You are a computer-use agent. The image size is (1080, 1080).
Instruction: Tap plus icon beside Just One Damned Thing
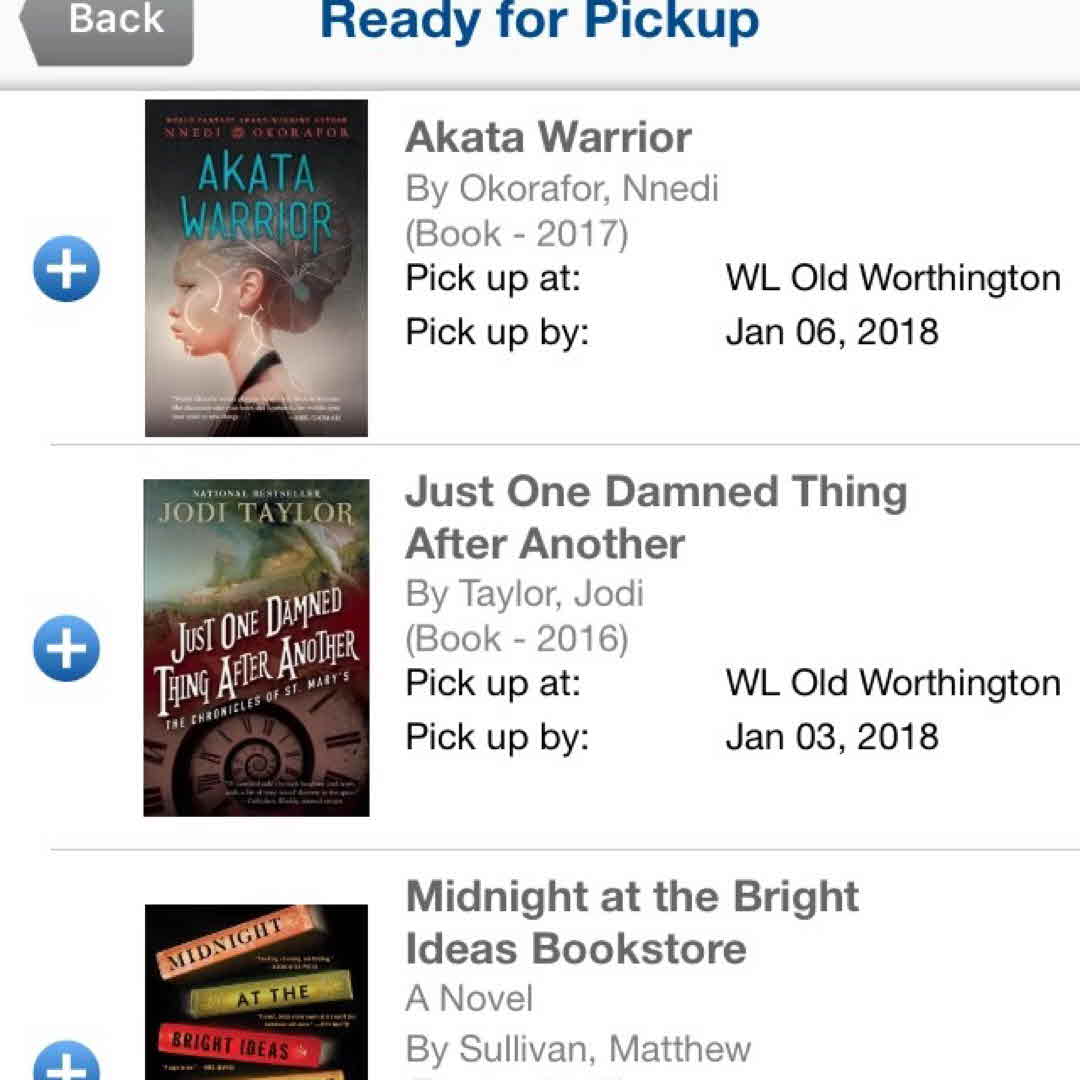66,648
